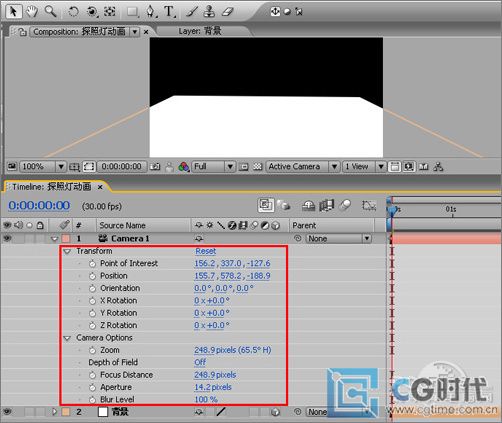The width and height of the screenshot is (502, 423).
Task: Click the Reset link for Transform
Action: [x=205, y=251]
